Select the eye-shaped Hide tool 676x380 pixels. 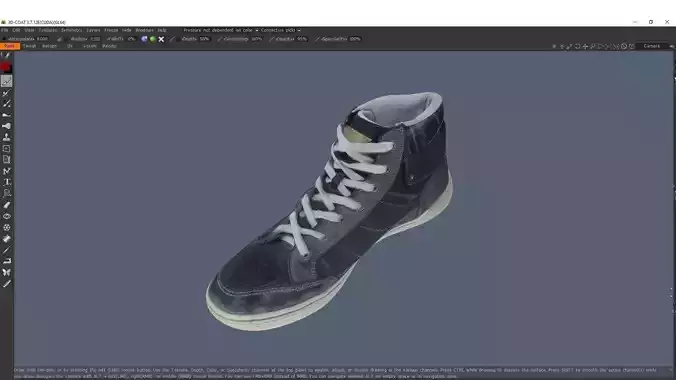pyautogui.click(x=6, y=216)
